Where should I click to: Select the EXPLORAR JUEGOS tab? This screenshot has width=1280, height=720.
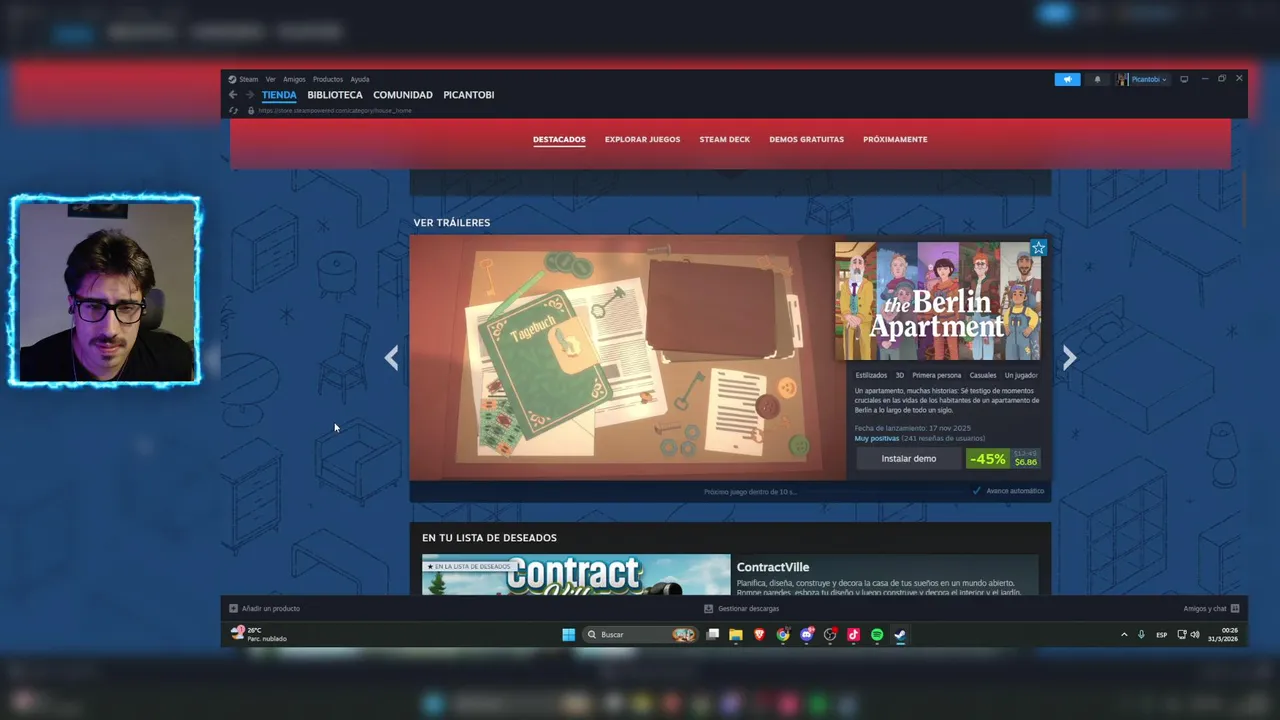point(642,139)
